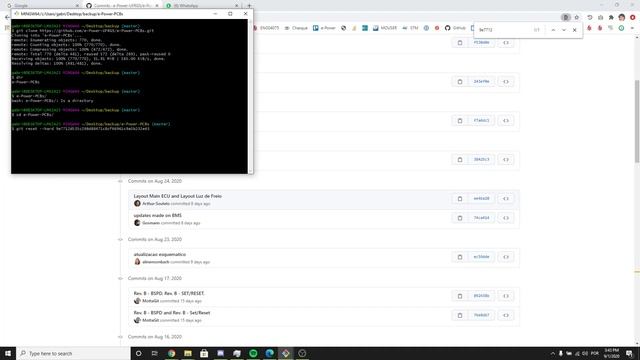This screenshot has height=360, width=640.
Task: Browse repository at 'atualizacao esquematico' commit
Action: tap(506, 257)
